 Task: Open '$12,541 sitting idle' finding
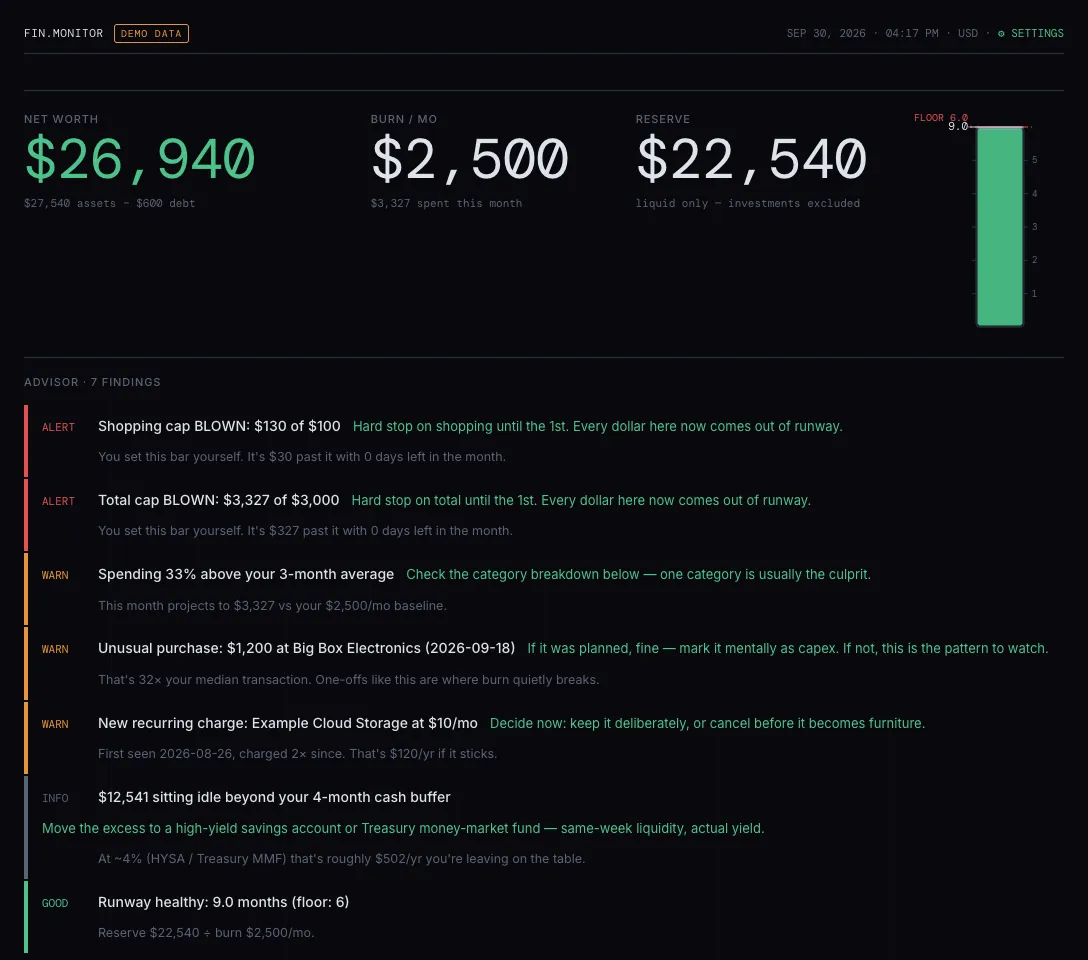click(274, 798)
